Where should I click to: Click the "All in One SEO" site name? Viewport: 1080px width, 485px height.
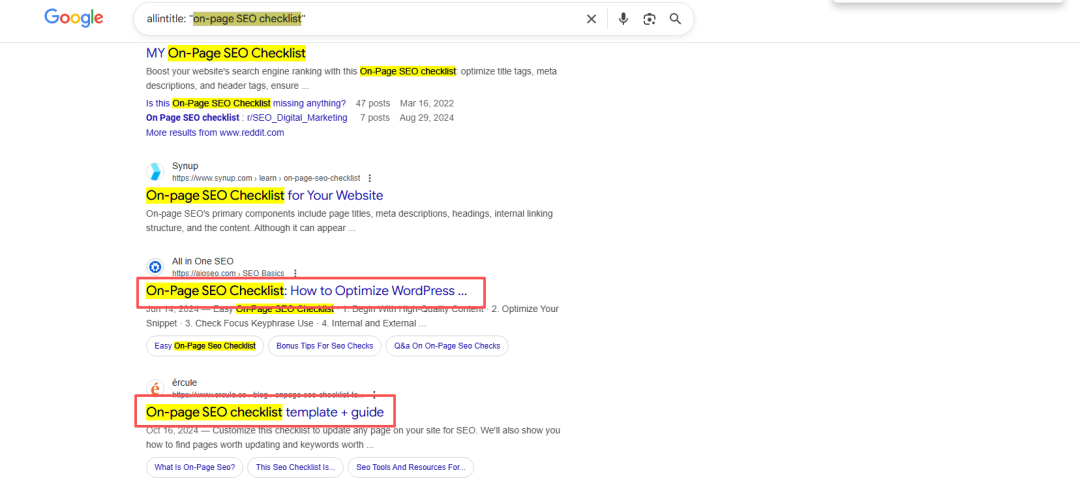pos(203,261)
